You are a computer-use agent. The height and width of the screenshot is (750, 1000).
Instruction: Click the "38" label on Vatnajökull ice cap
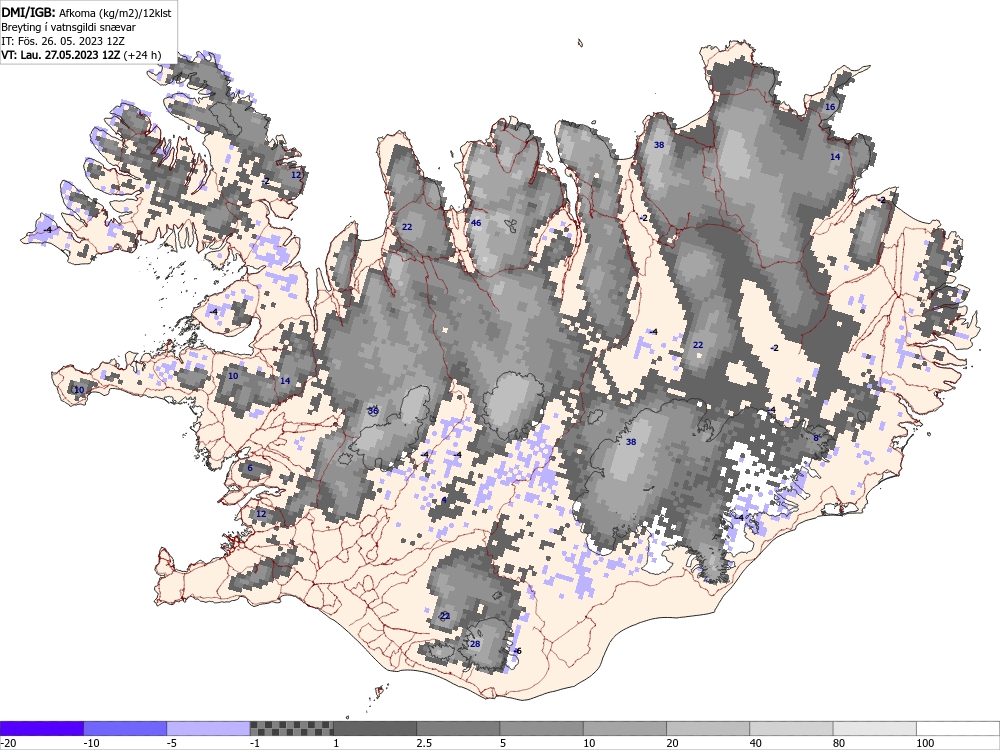pos(631,442)
